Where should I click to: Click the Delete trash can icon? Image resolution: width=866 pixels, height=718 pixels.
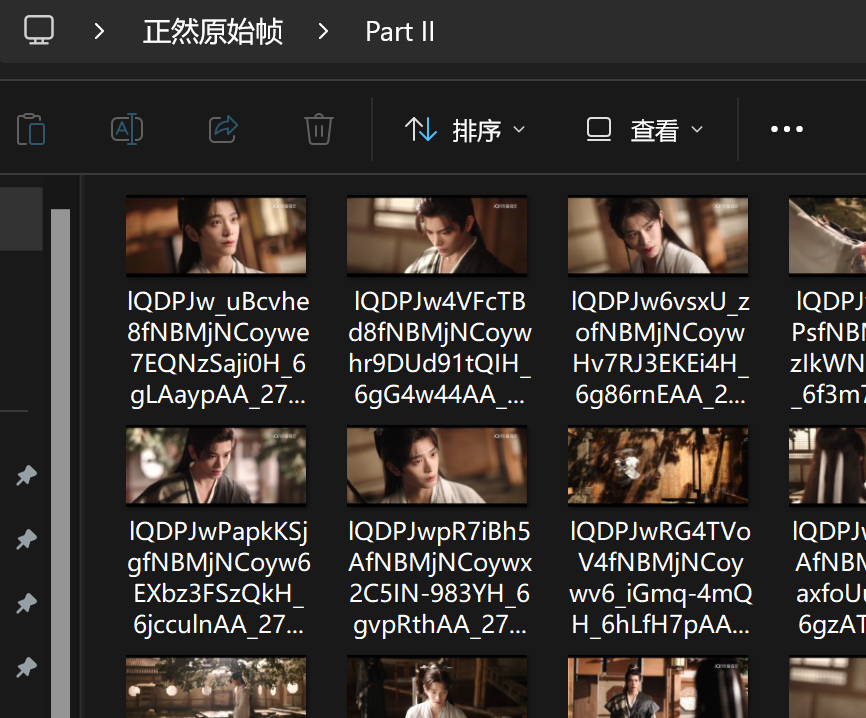[x=319, y=129]
